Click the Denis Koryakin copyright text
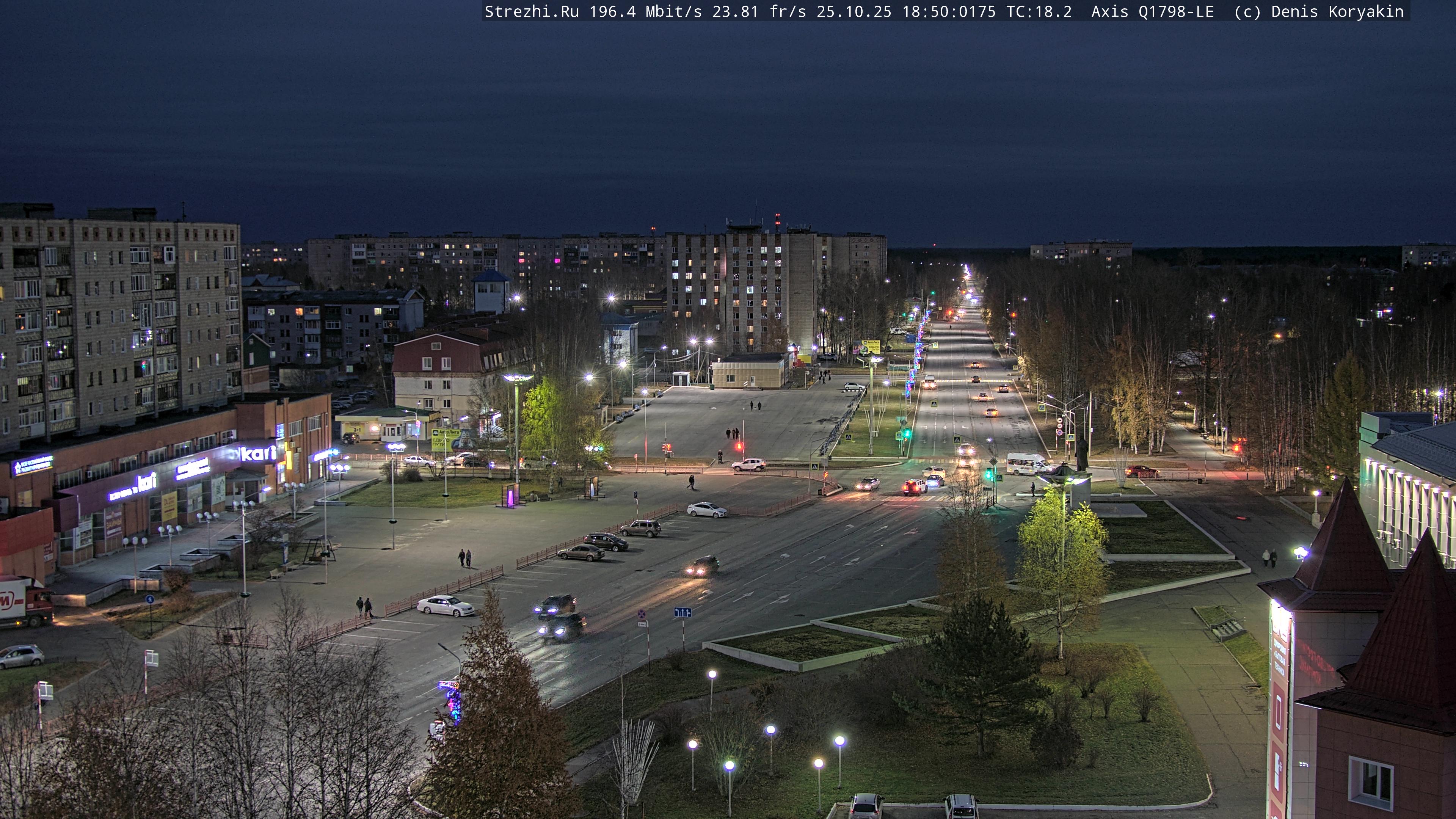 point(1337,12)
